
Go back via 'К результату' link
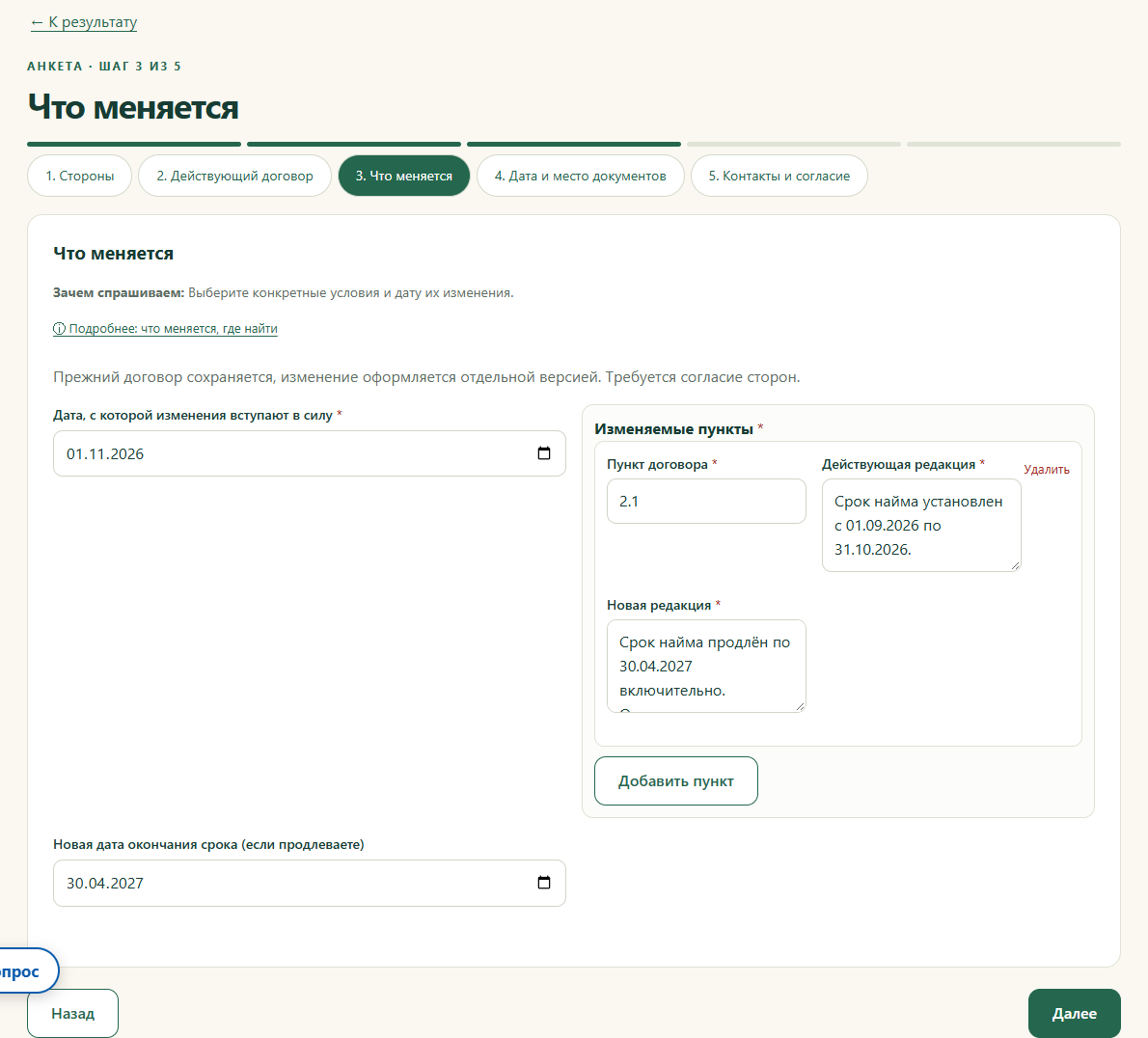point(84,22)
